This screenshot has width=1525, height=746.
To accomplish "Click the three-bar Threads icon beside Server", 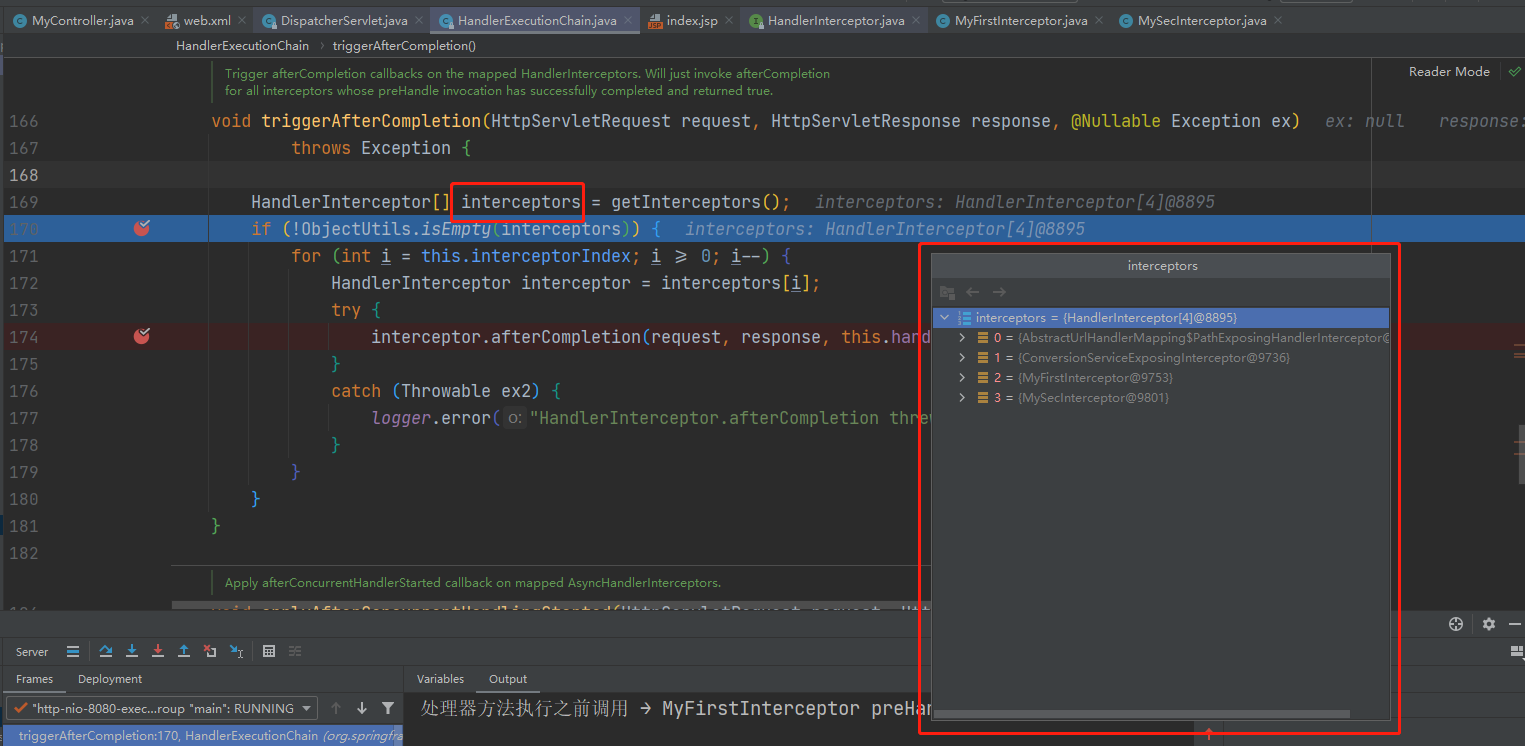I will pos(73,651).
